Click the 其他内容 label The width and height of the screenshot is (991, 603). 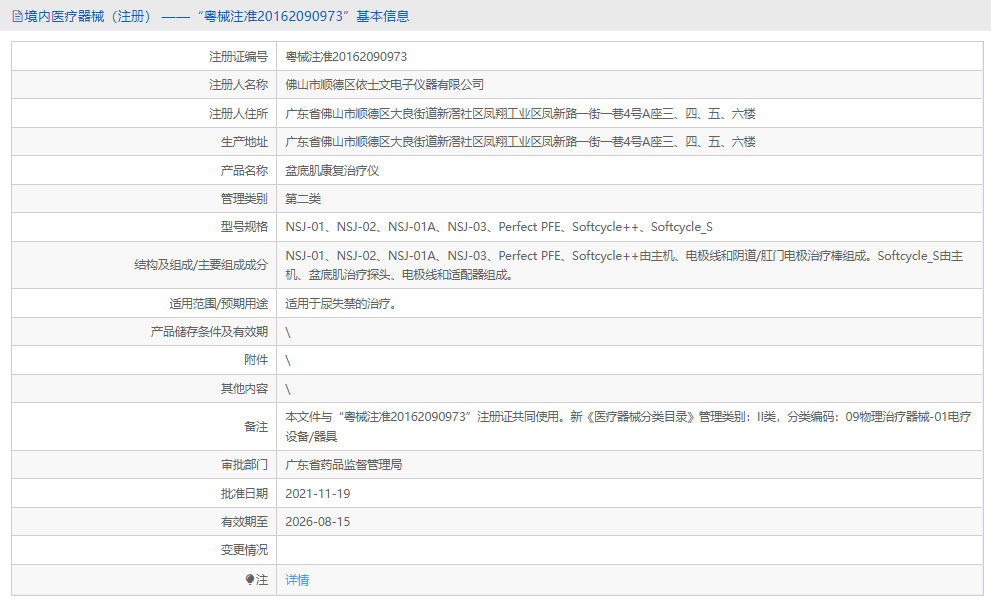click(244, 389)
